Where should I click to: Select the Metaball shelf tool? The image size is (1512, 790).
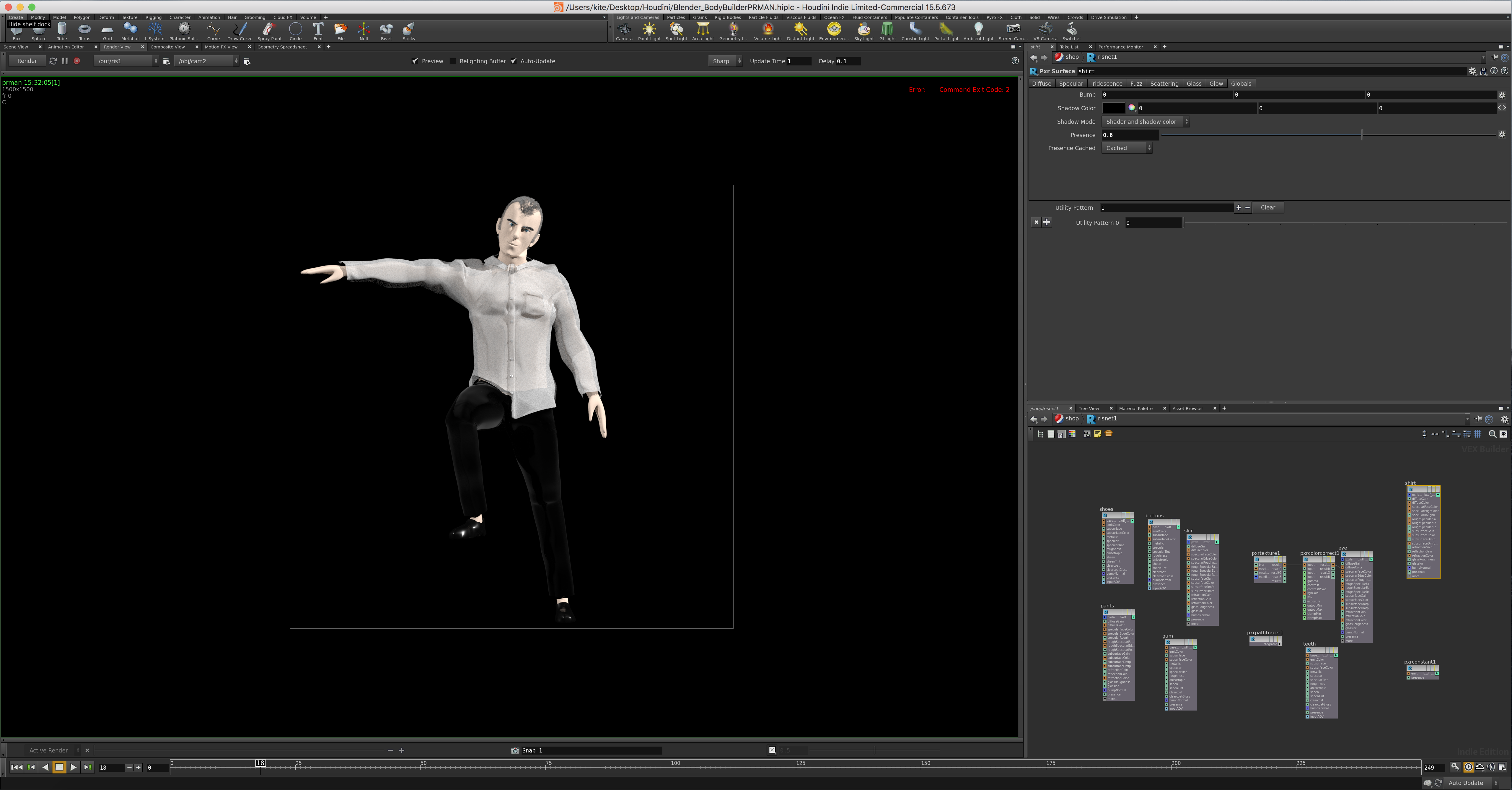(x=130, y=31)
